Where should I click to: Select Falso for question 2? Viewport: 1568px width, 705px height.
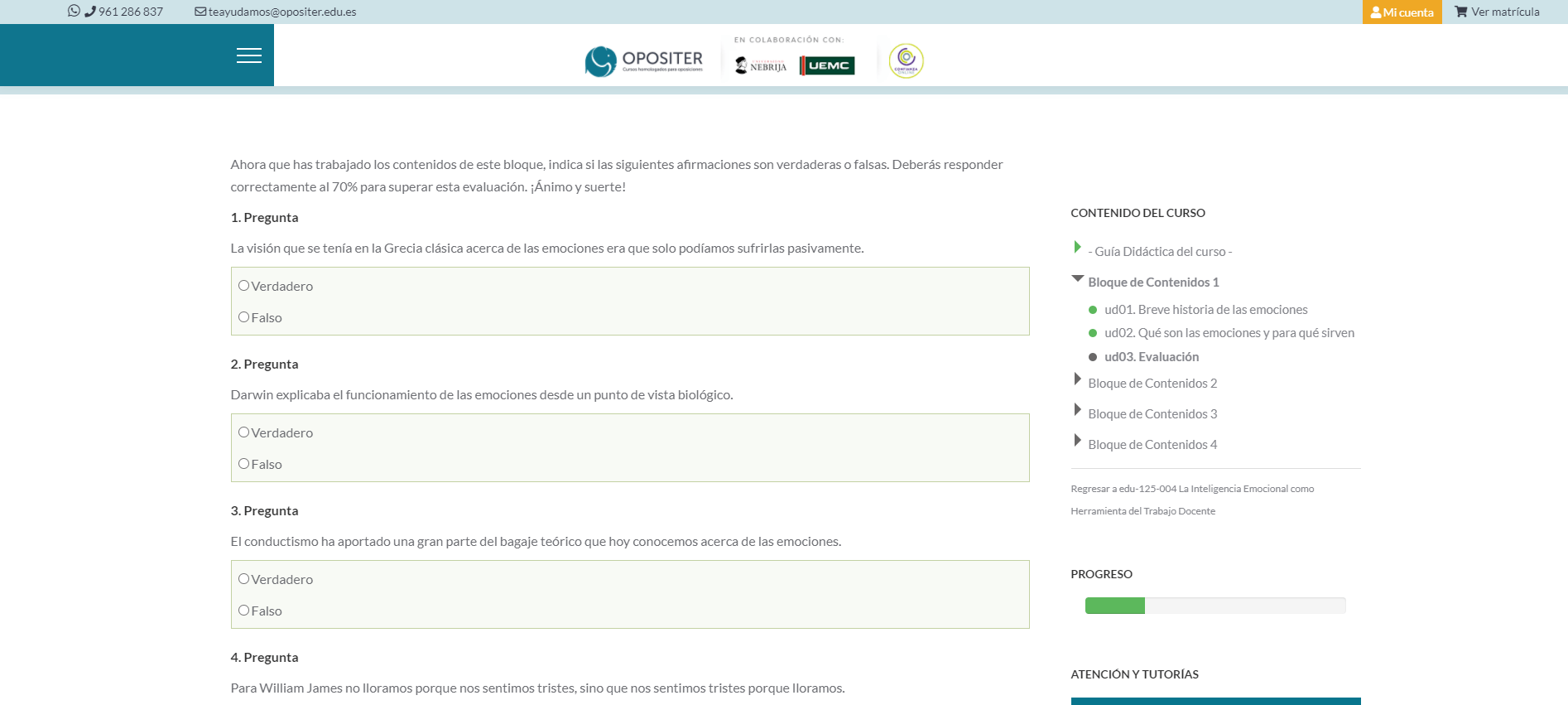click(244, 464)
